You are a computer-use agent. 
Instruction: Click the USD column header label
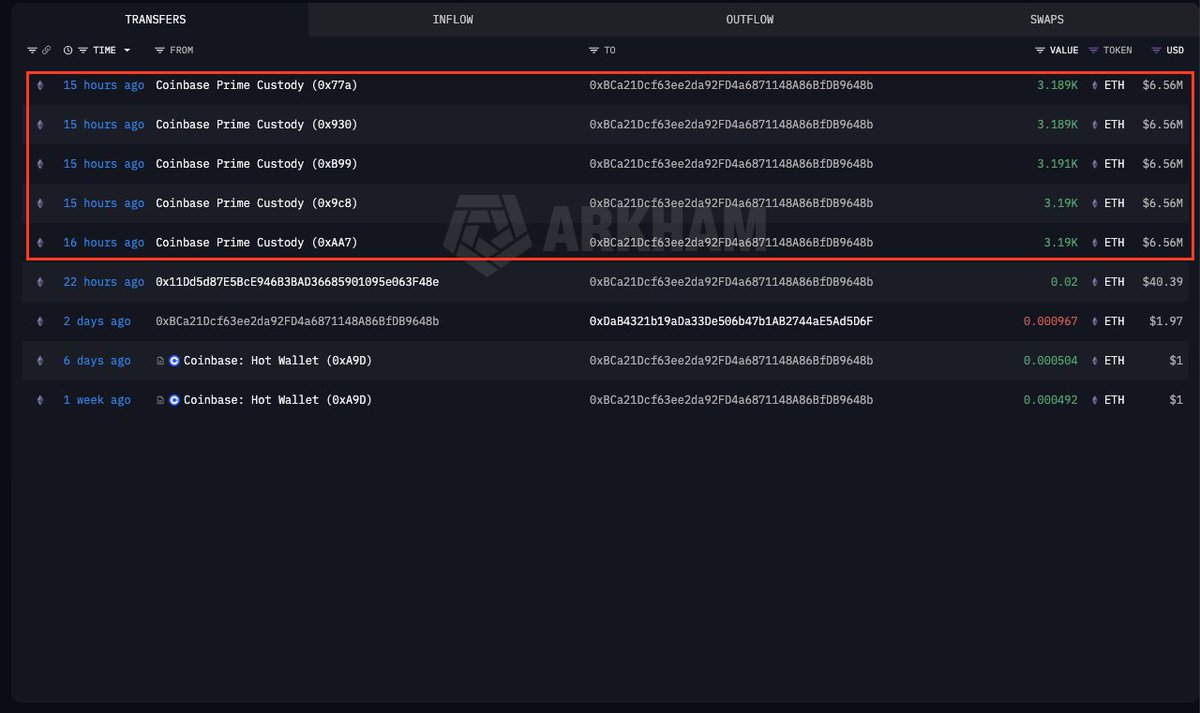point(1175,50)
